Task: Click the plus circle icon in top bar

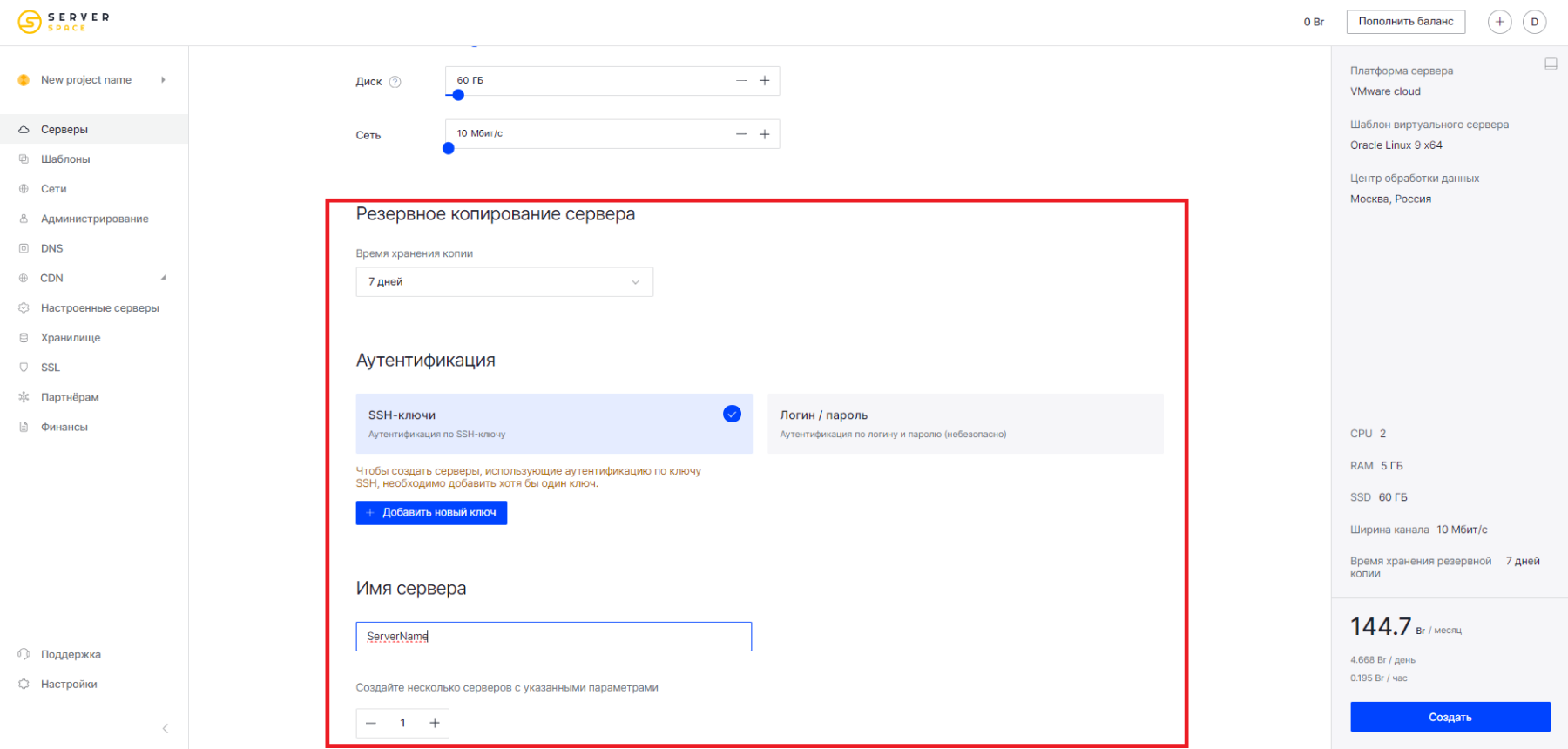Action: pos(1499,22)
